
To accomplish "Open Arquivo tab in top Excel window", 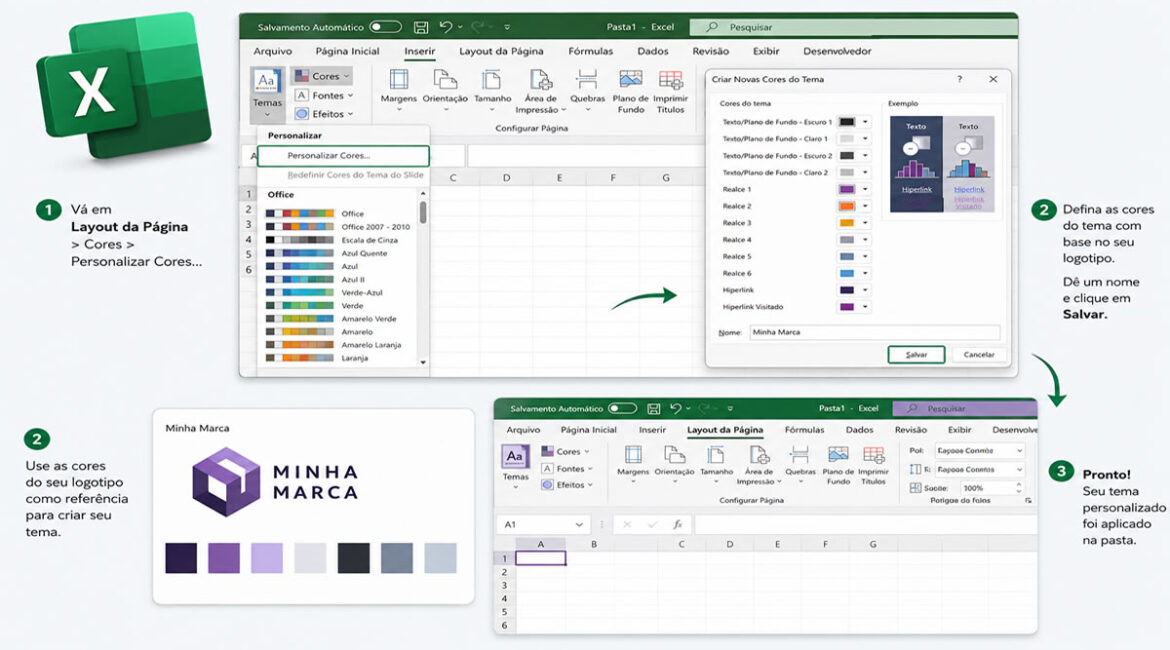I will click(272, 51).
